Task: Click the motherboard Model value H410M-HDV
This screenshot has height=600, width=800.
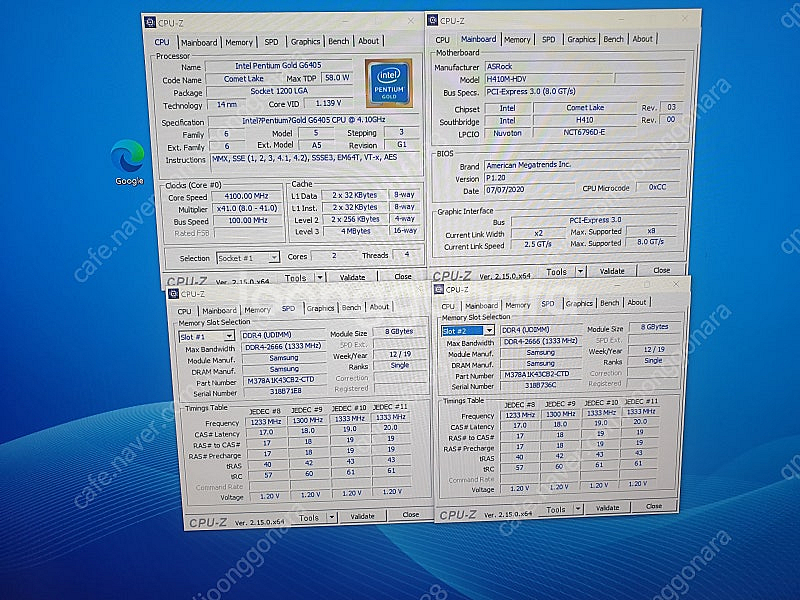Action: click(548, 79)
